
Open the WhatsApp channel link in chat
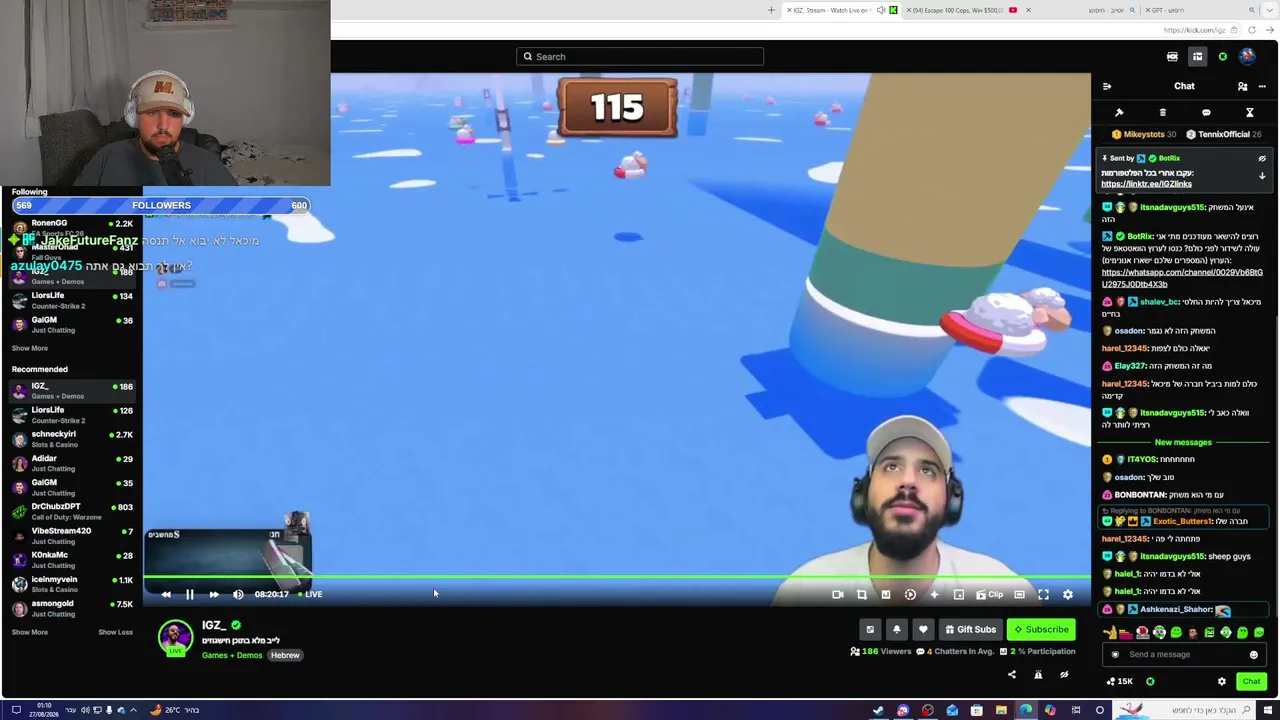[x=1182, y=278]
